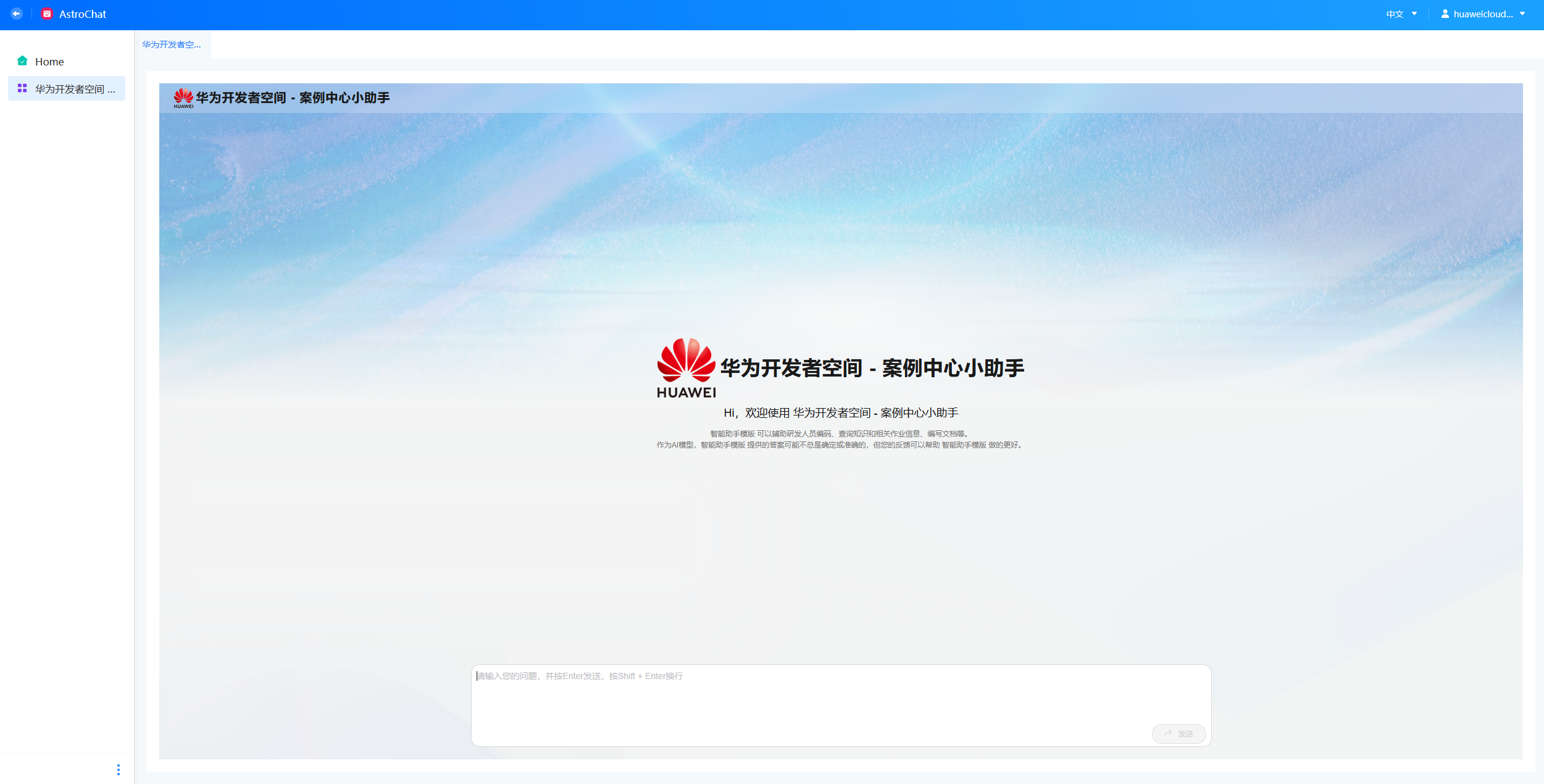Click the purple grid icon in the sidebar
The image size is (1544, 784).
click(x=22, y=88)
